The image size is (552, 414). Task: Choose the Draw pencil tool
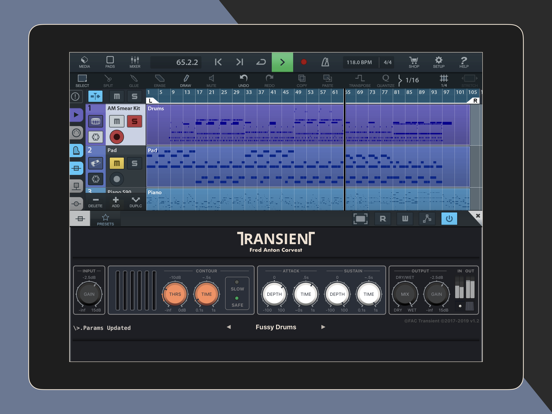coord(186,81)
